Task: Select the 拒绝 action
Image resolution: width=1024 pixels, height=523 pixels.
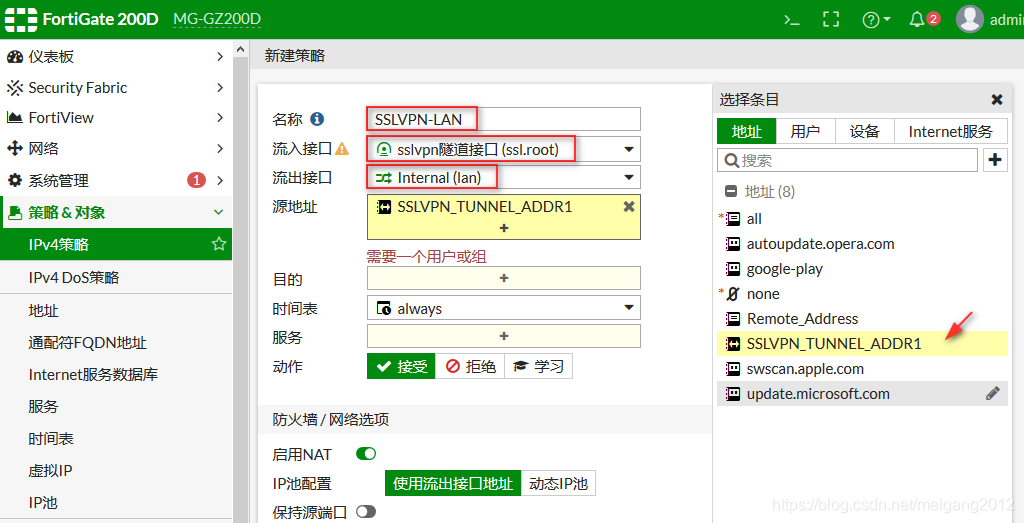Action: [470, 366]
